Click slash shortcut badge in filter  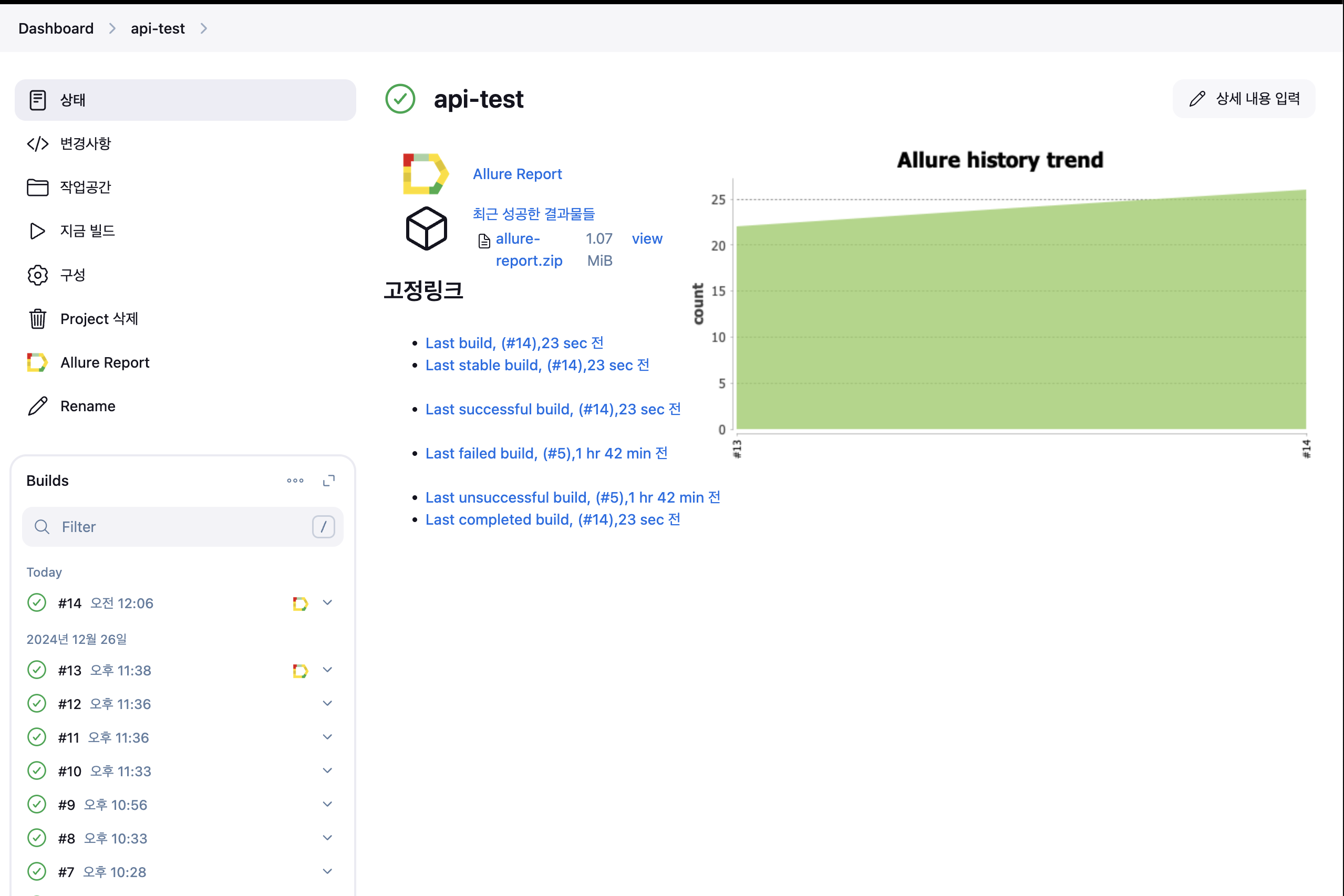pyautogui.click(x=324, y=527)
